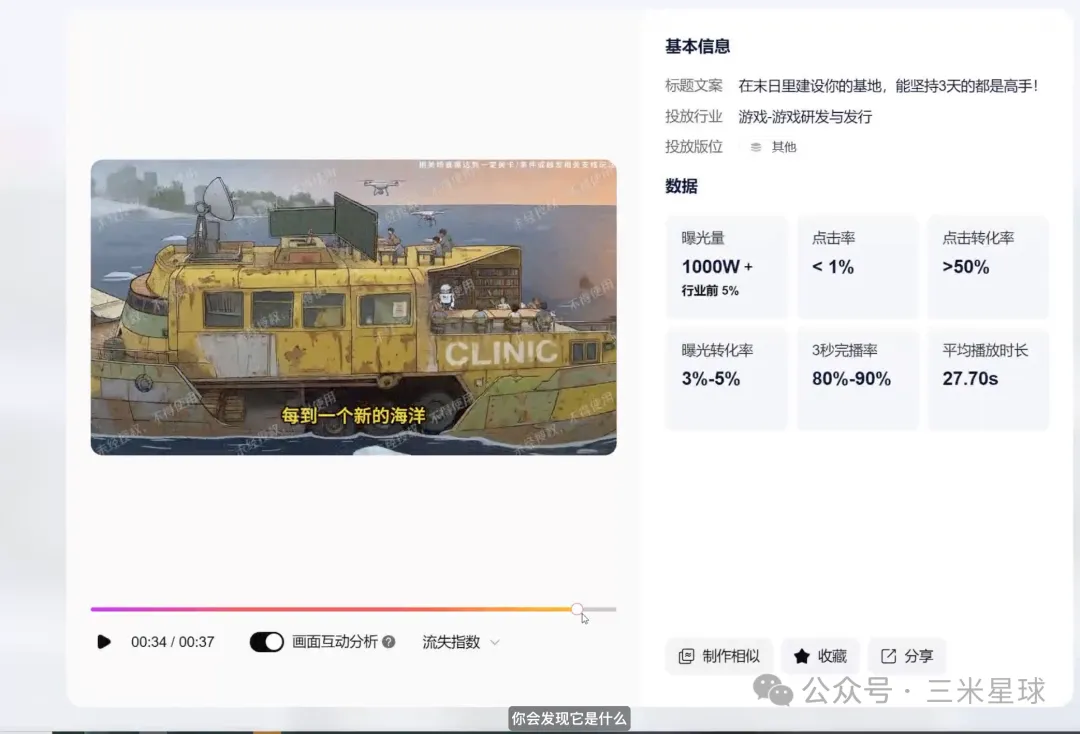
Task: Open the help icon beside 画面互动分析
Action: [388, 642]
